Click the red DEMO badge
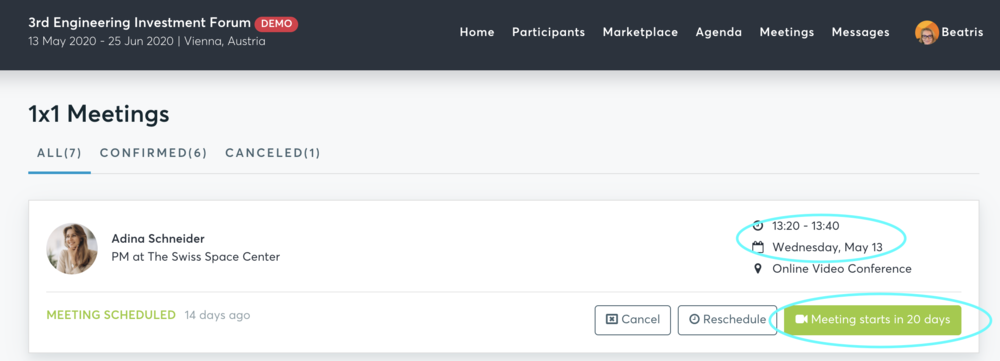Screen dimensions: 1000x361 tap(276, 24)
